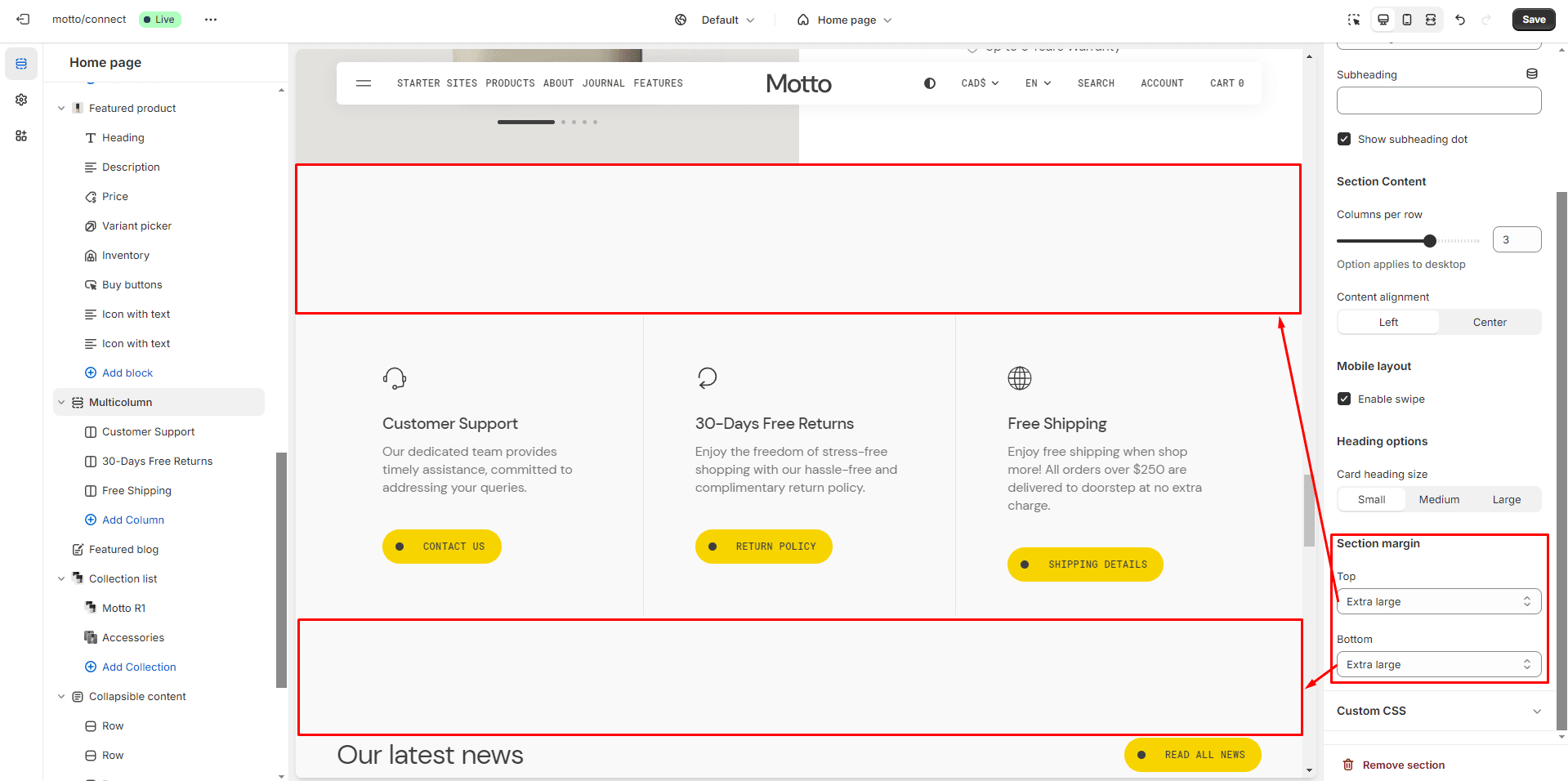Click ACCOUNT in store header
The height and width of the screenshot is (781, 1568).
click(1162, 83)
